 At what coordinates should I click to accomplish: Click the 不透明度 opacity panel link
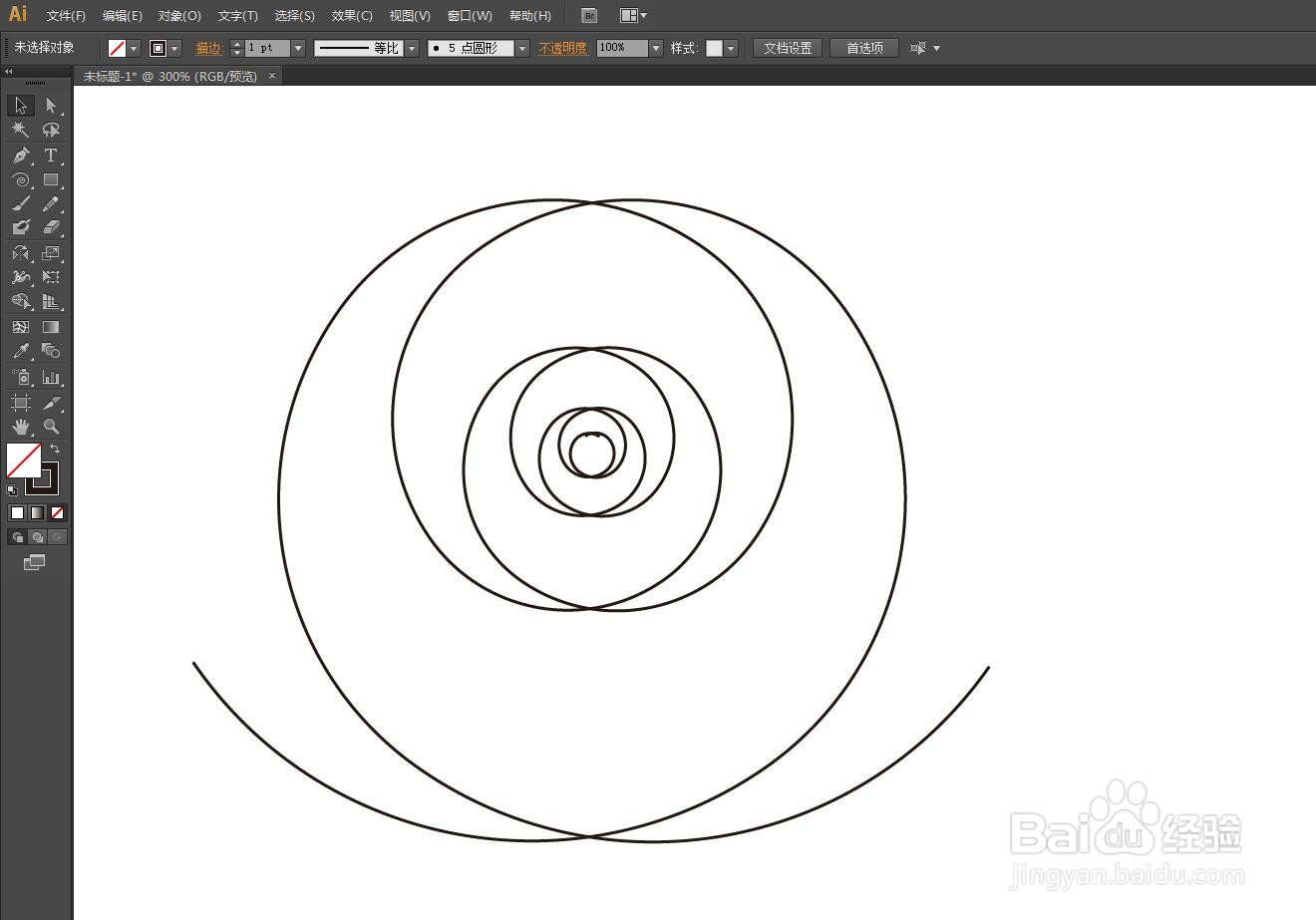(x=563, y=48)
